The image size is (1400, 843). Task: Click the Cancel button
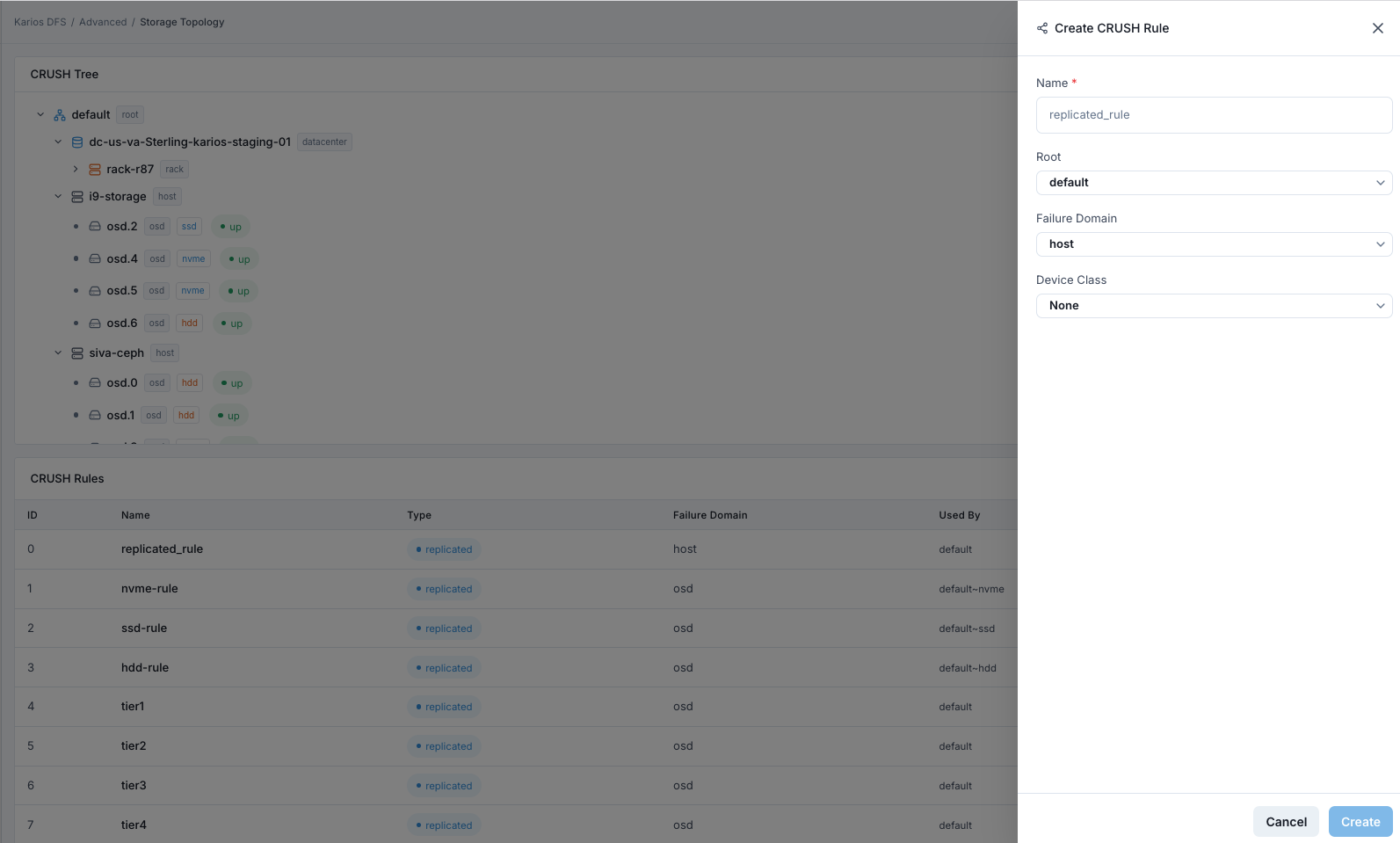(x=1286, y=822)
